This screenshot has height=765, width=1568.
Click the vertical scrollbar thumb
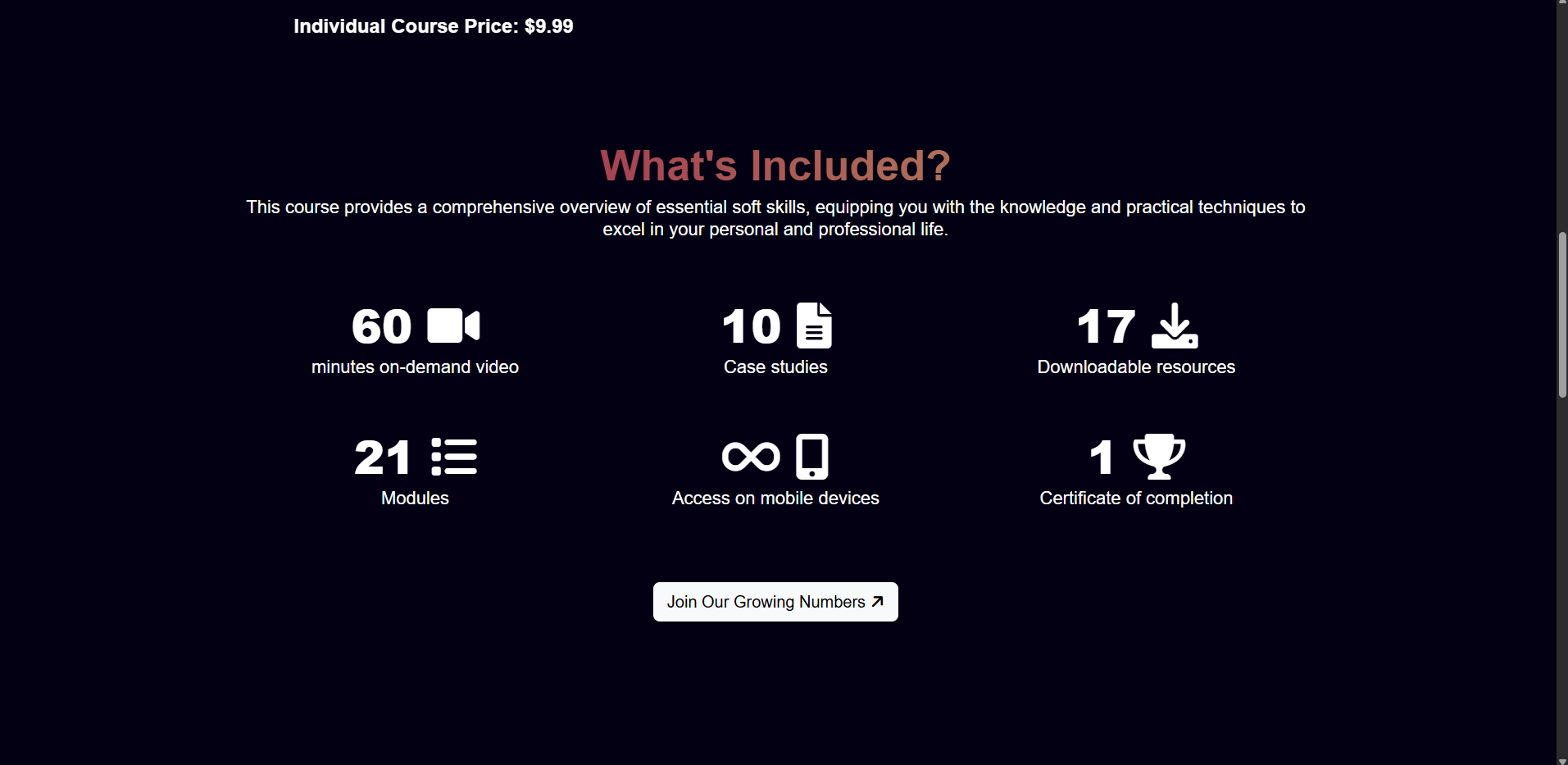point(1562,315)
